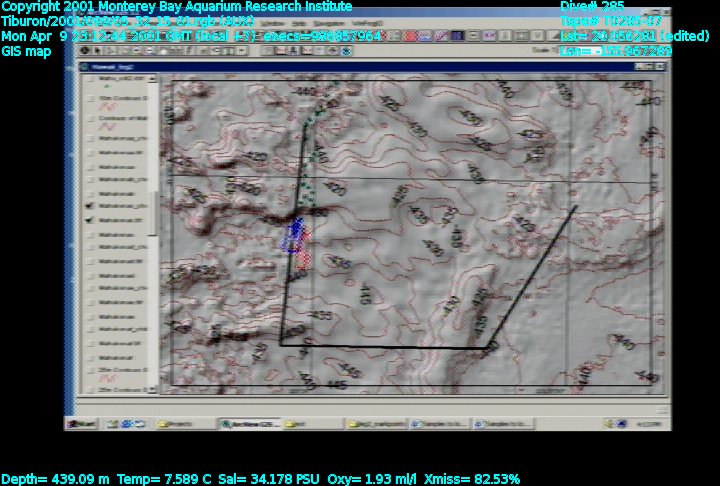Toggle the 10m Contours layer checkbox
The width and height of the screenshot is (720, 486).
91,99
